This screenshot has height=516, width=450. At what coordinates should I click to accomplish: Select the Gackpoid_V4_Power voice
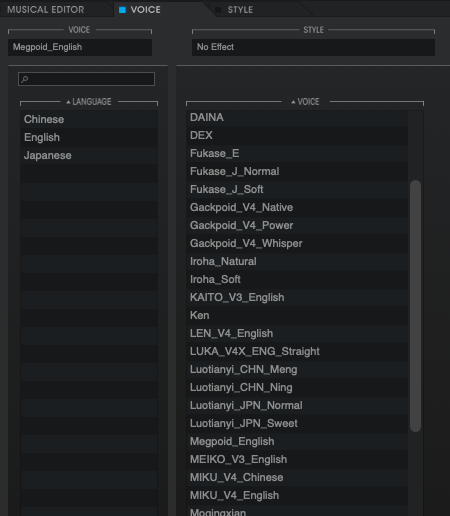[x=297, y=225]
